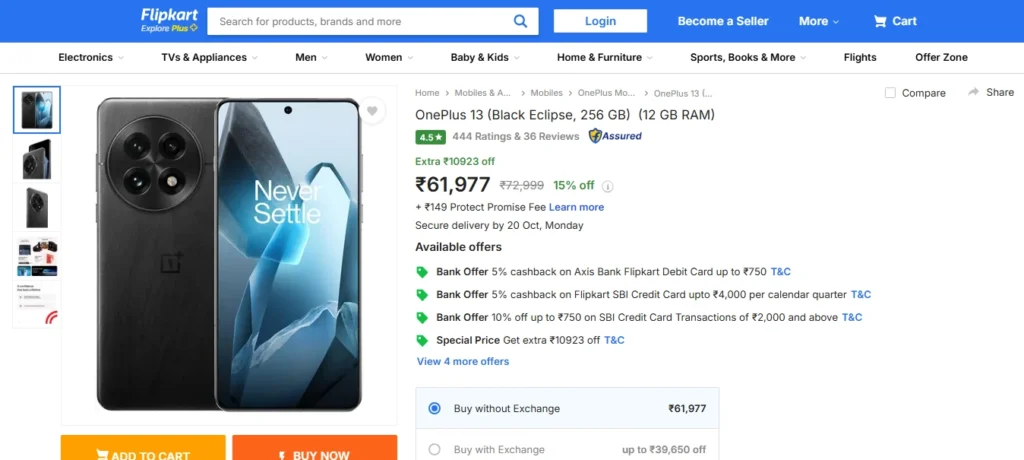Image resolution: width=1024 pixels, height=460 pixels.
Task: Add phone to wishlist heart icon
Action: (372, 111)
